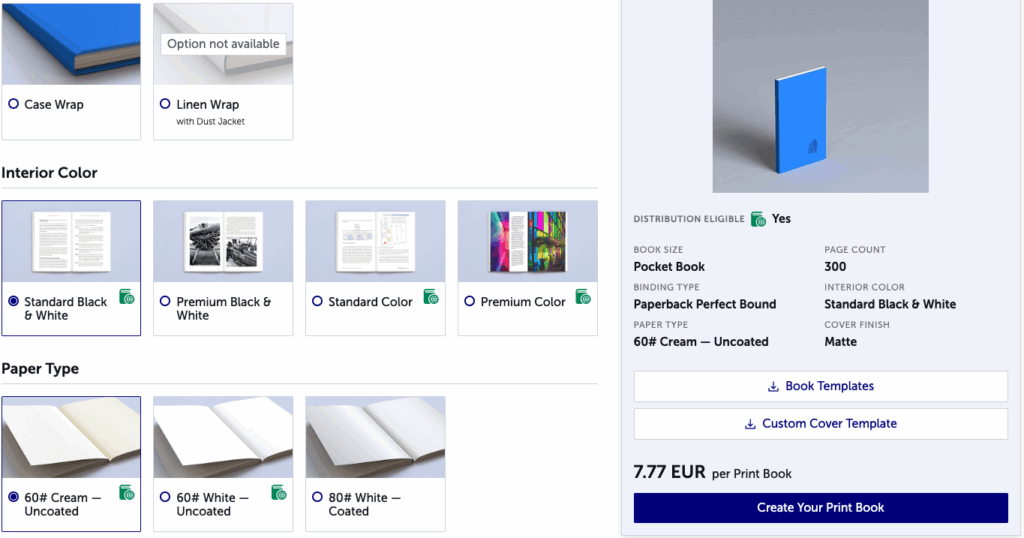This screenshot has height=538, width=1024.
Task: Click the distribution icon on Standard Color card
Action: [x=431, y=297]
